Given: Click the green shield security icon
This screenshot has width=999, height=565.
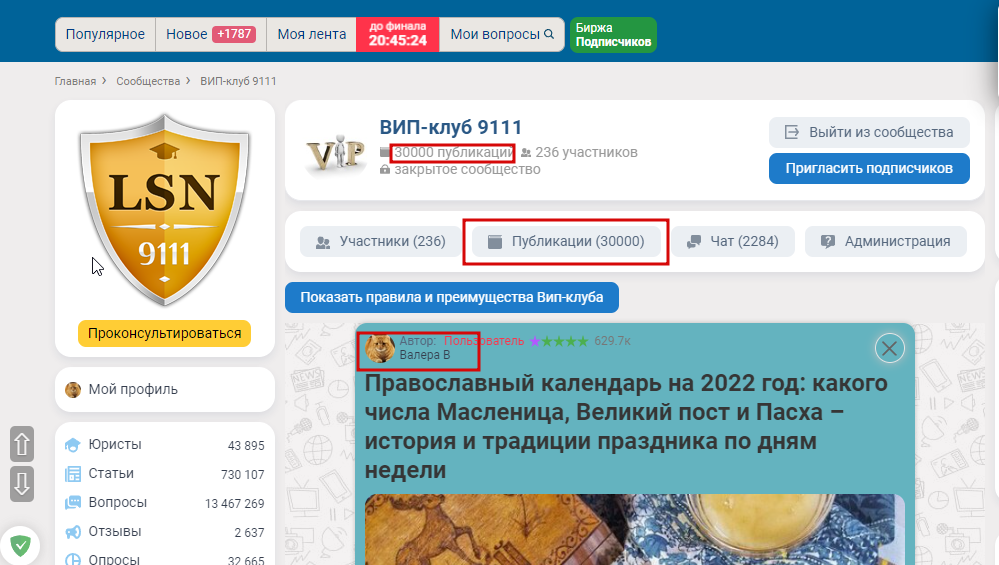Looking at the screenshot, I should tap(20, 545).
